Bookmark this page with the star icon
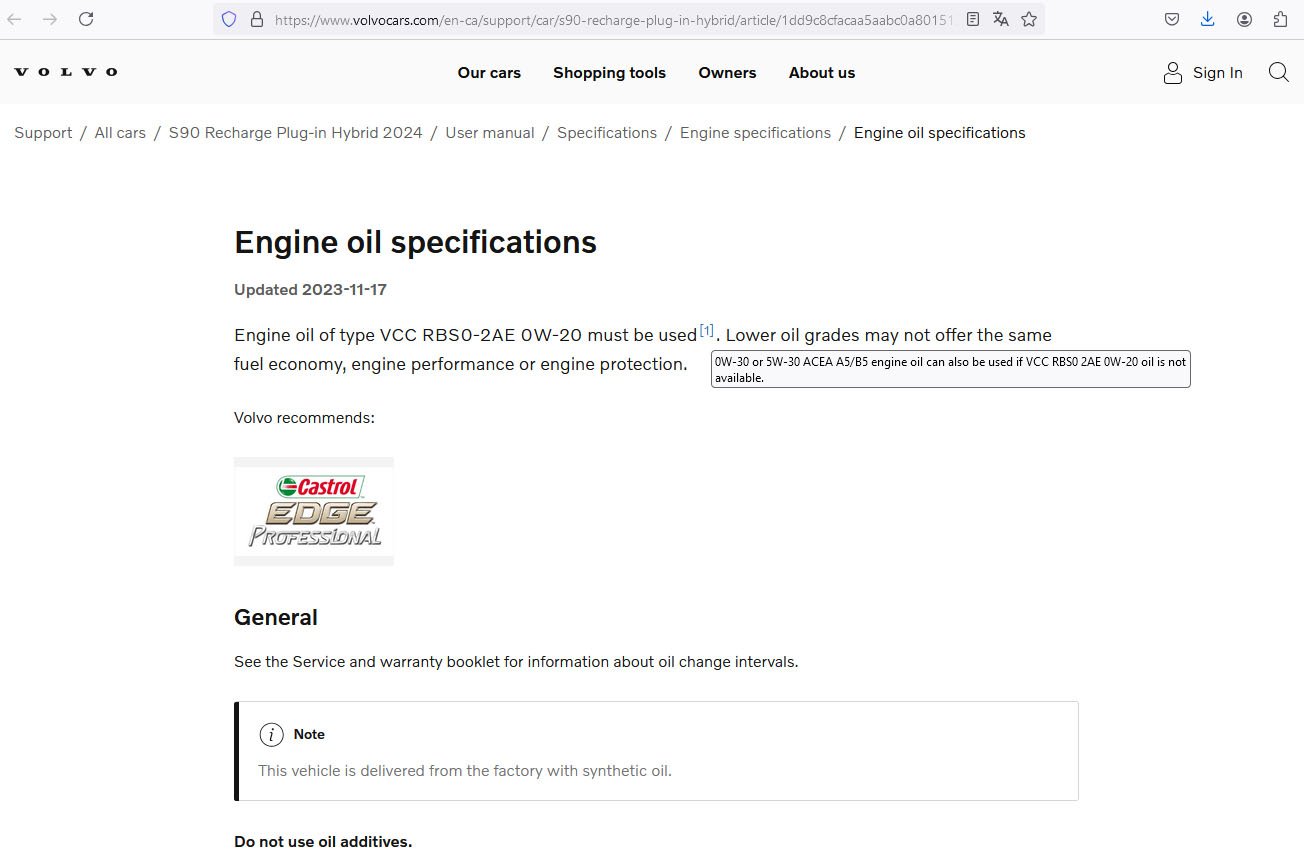 [x=1029, y=19]
